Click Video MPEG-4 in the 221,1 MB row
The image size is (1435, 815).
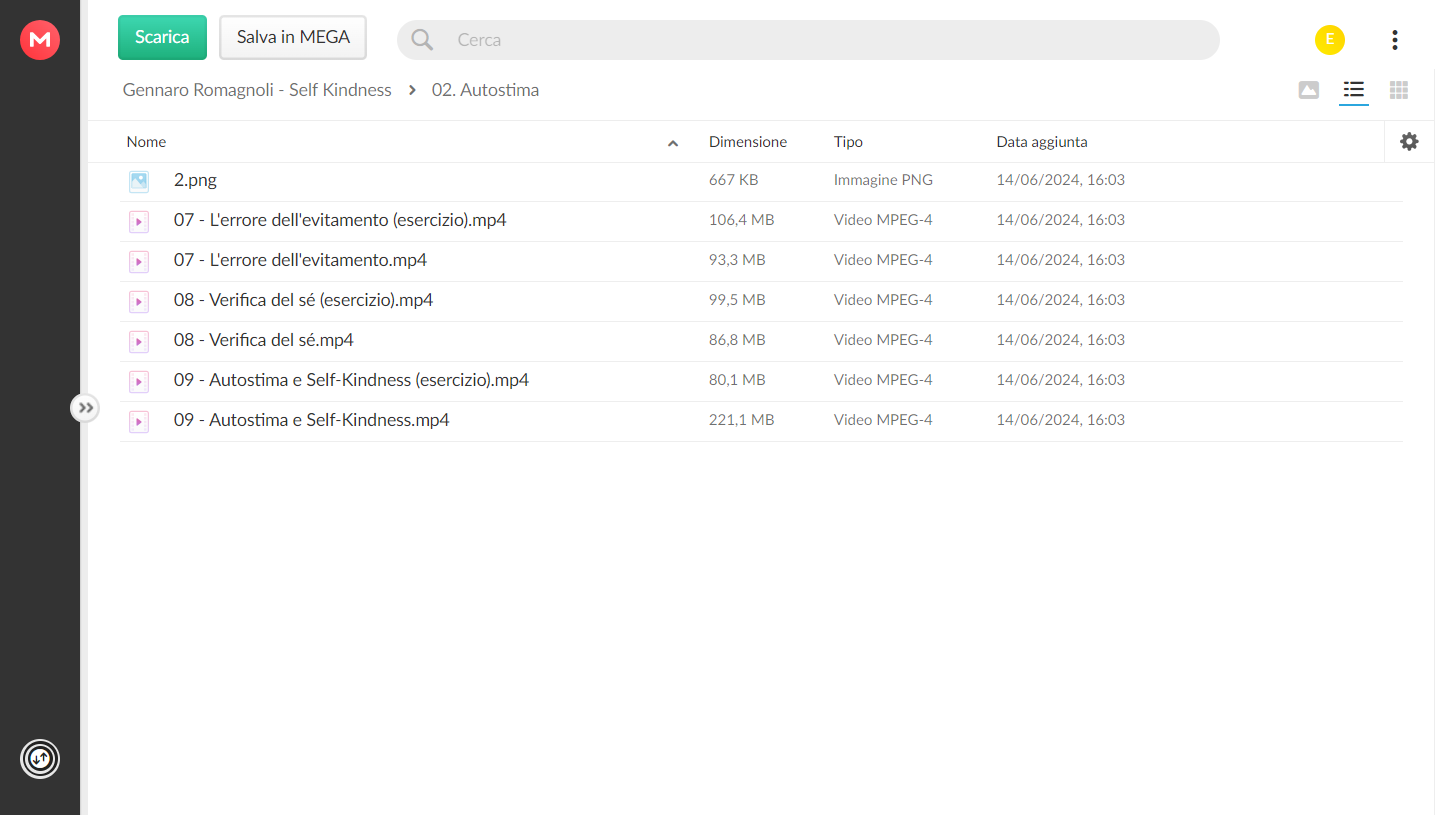883,420
